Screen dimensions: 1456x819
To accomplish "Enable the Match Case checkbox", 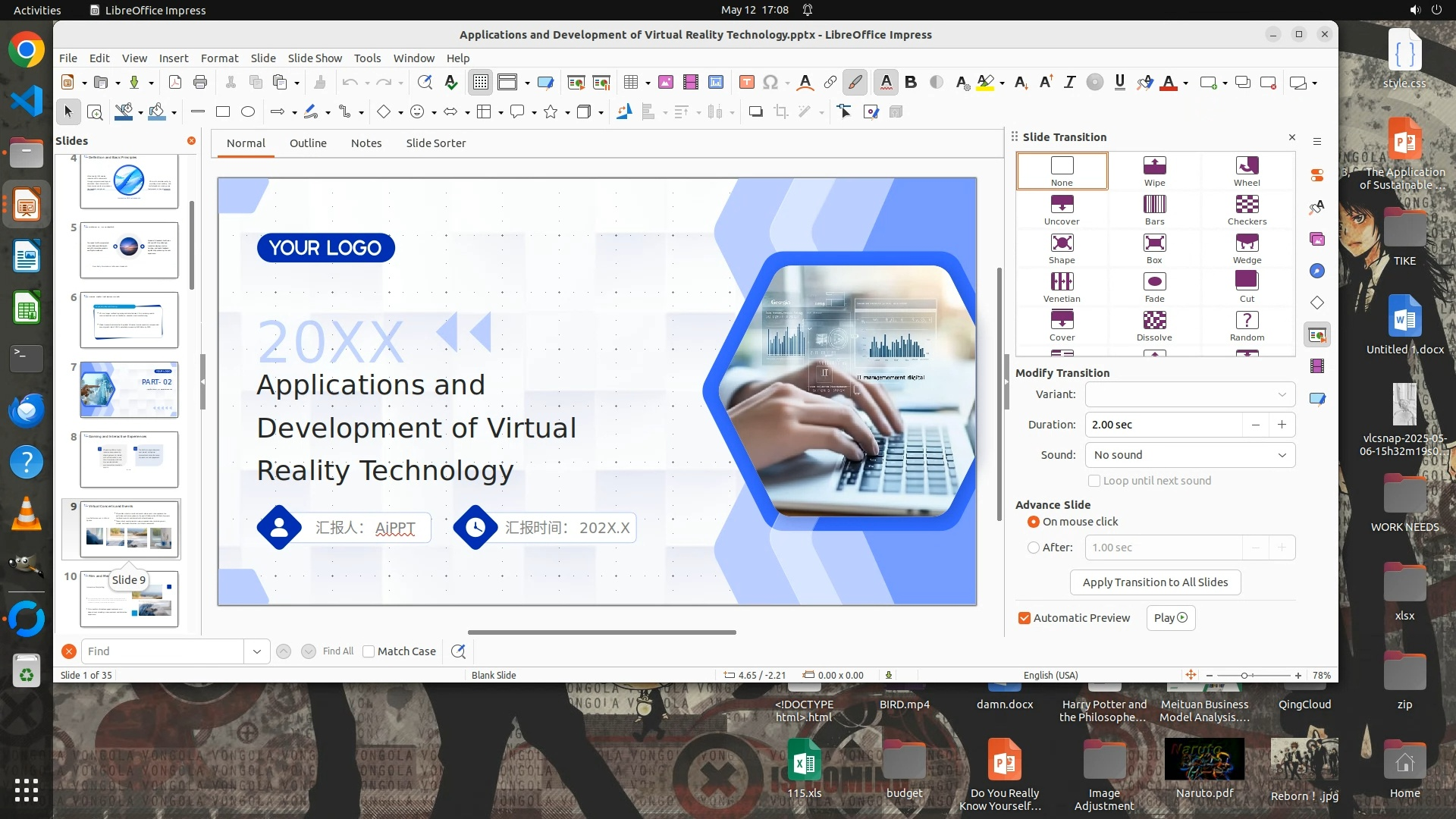I will (369, 651).
